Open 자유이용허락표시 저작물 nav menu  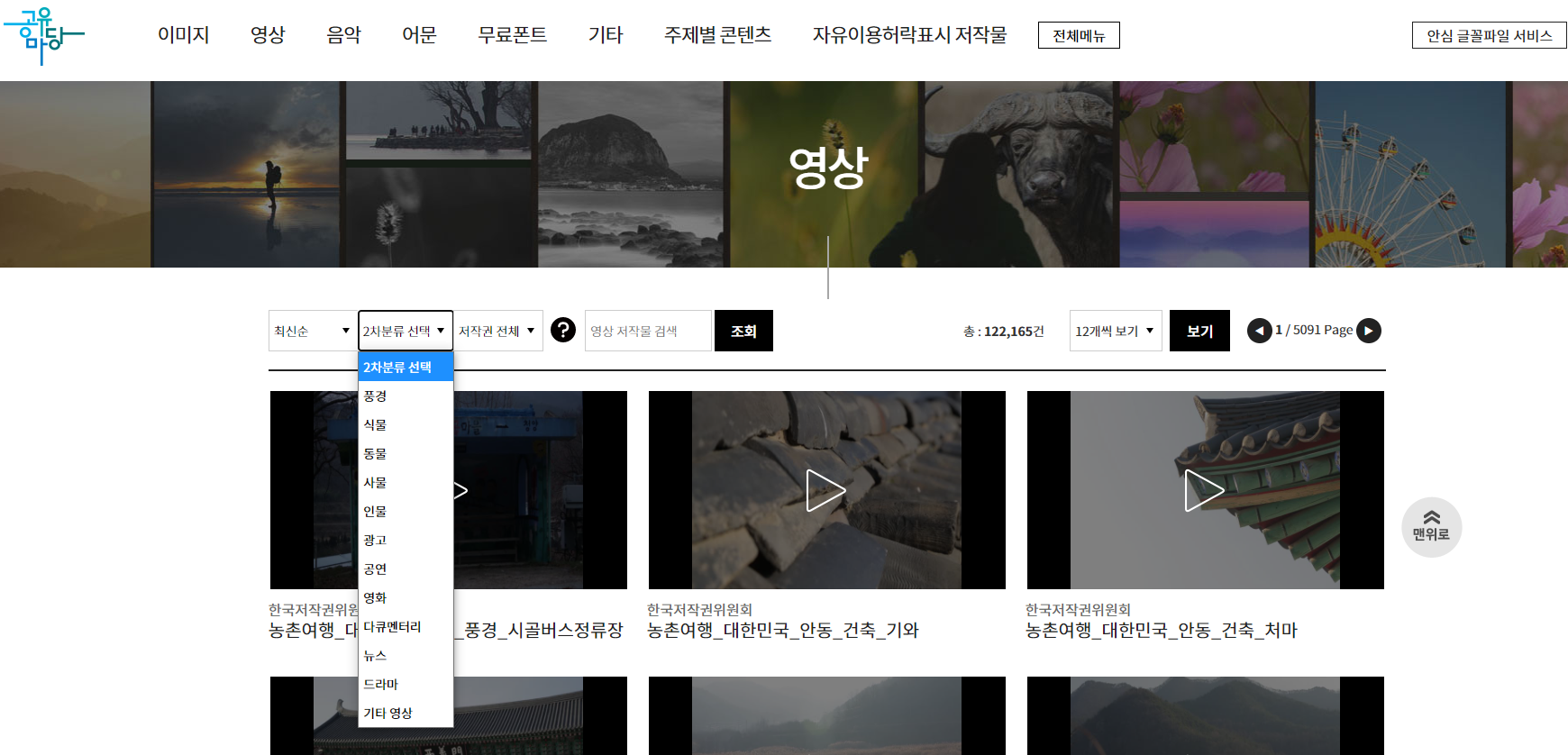click(x=909, y=34)
